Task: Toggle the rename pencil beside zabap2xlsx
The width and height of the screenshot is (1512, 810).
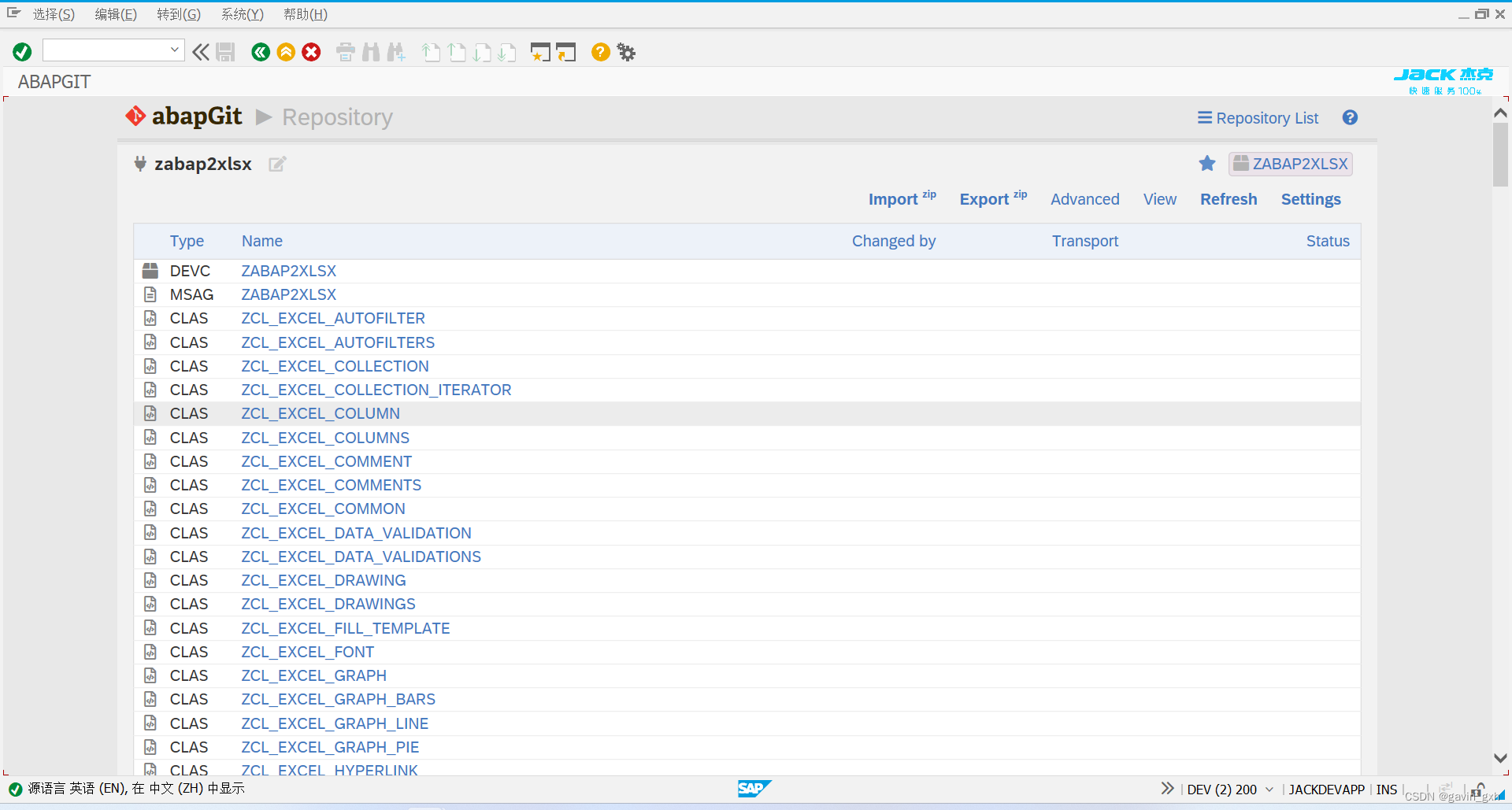Action: [276, 164]
